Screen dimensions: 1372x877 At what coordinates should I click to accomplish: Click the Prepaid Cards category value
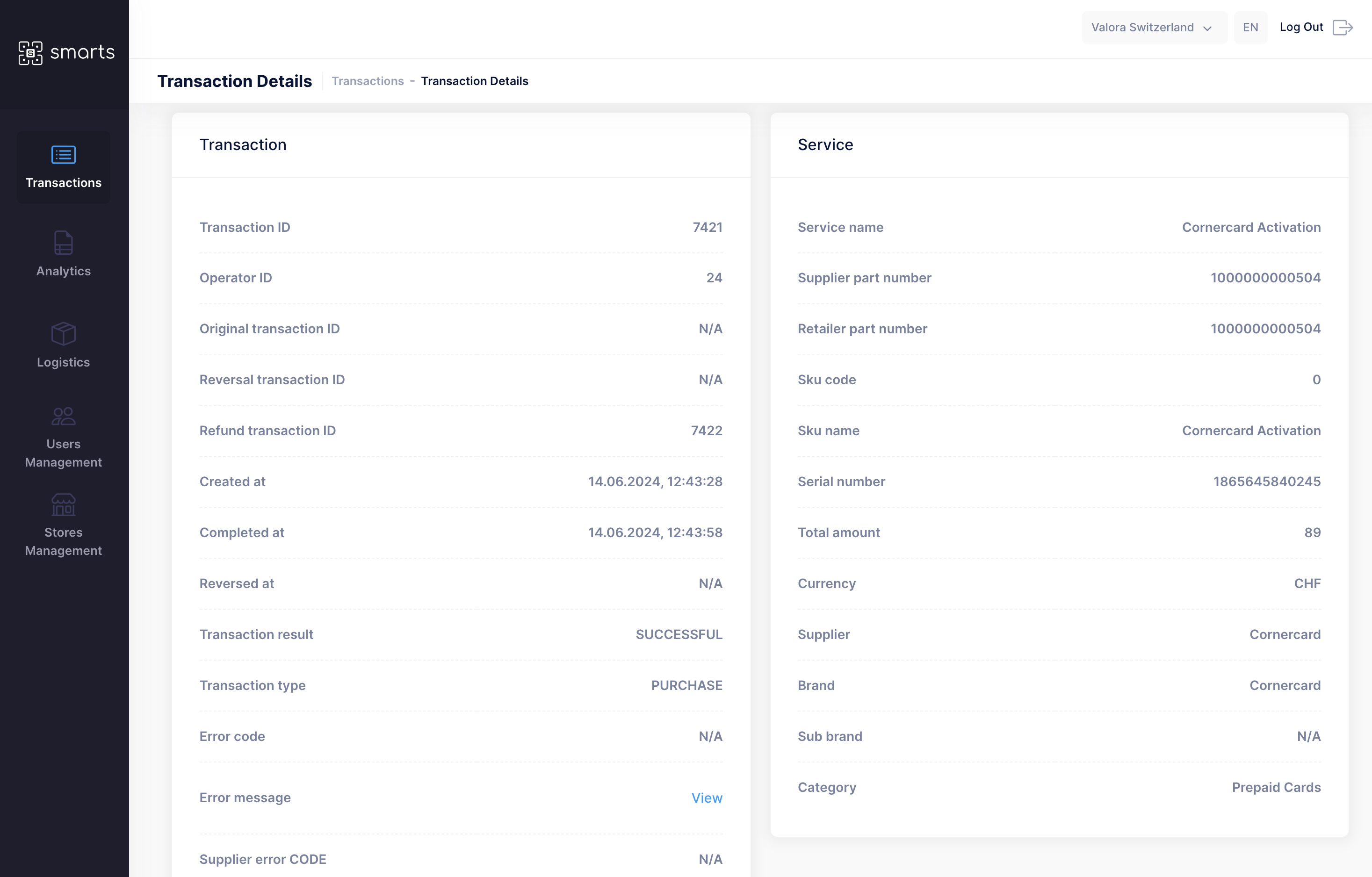point(1276,788)
